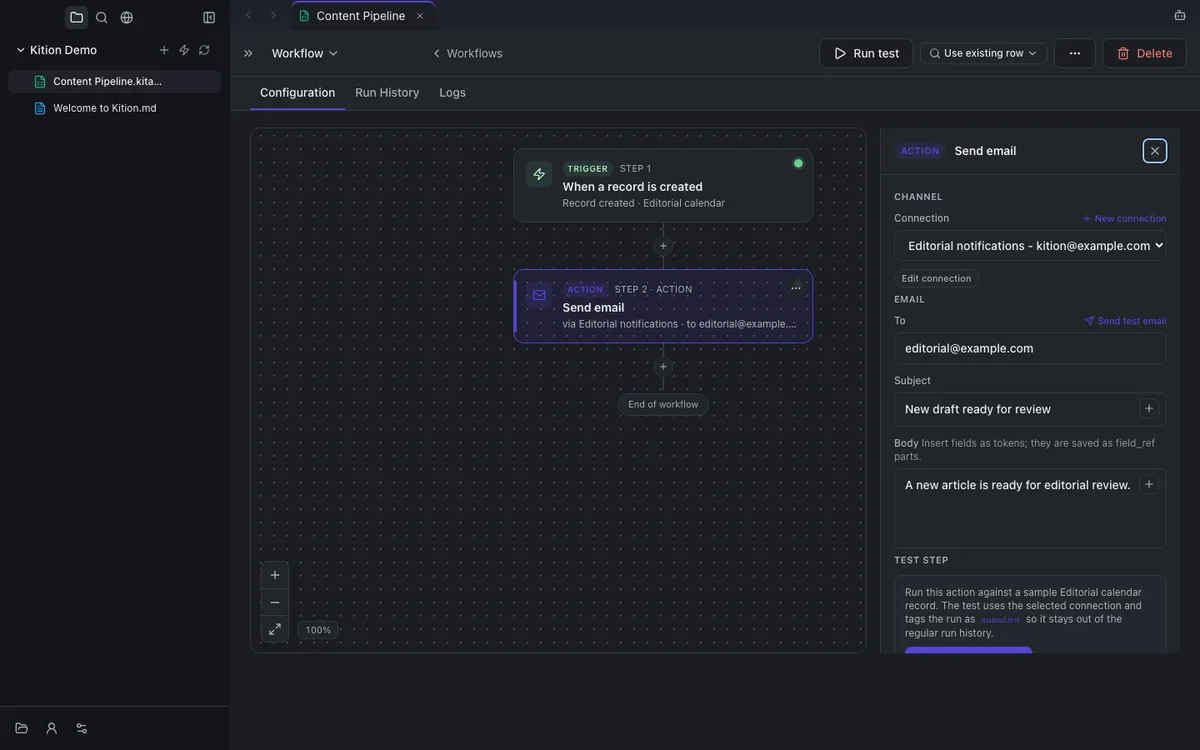The height and width of the screenshot is (750, 1200).
Task: Open the folder icon in the bottom bar
Action: [21, 728]
